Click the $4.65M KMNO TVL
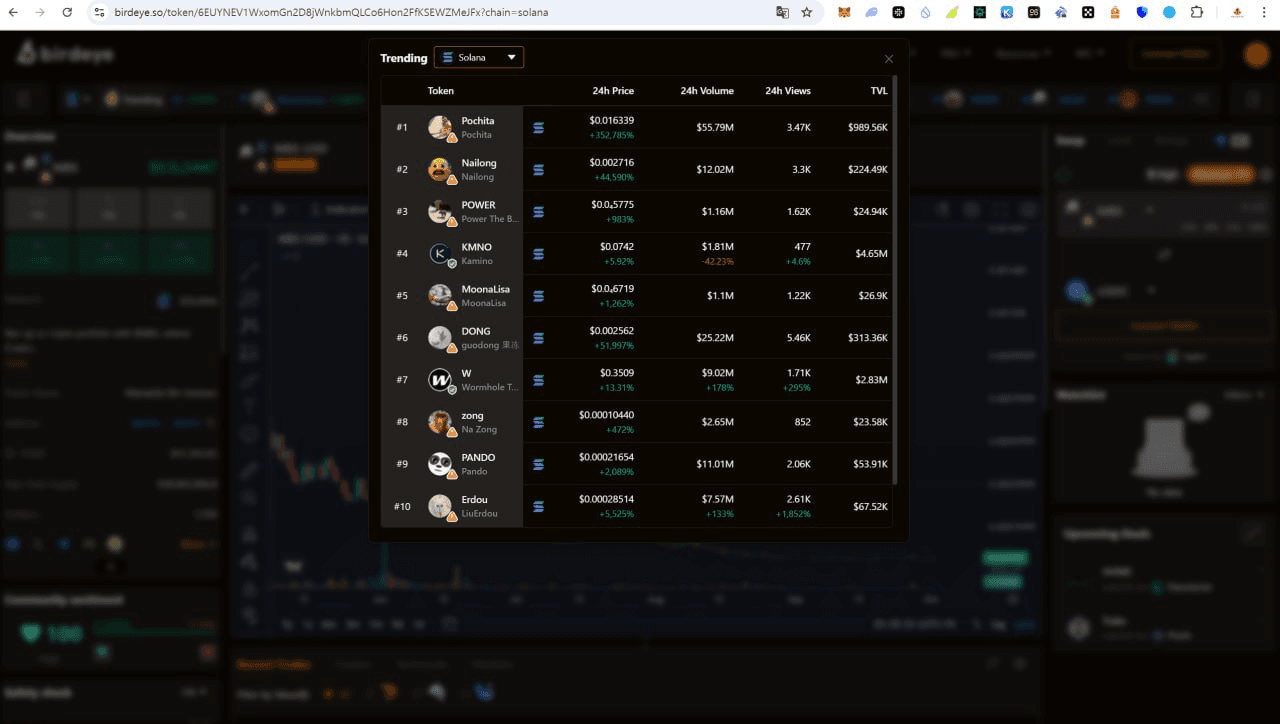The width and height of the screenshot is (1280, 724). click(x=871, y=253)
